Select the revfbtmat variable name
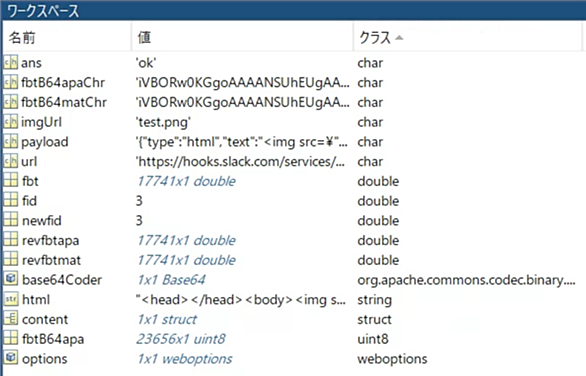Viewport: 586px width, 376px height. coord(51,260)
